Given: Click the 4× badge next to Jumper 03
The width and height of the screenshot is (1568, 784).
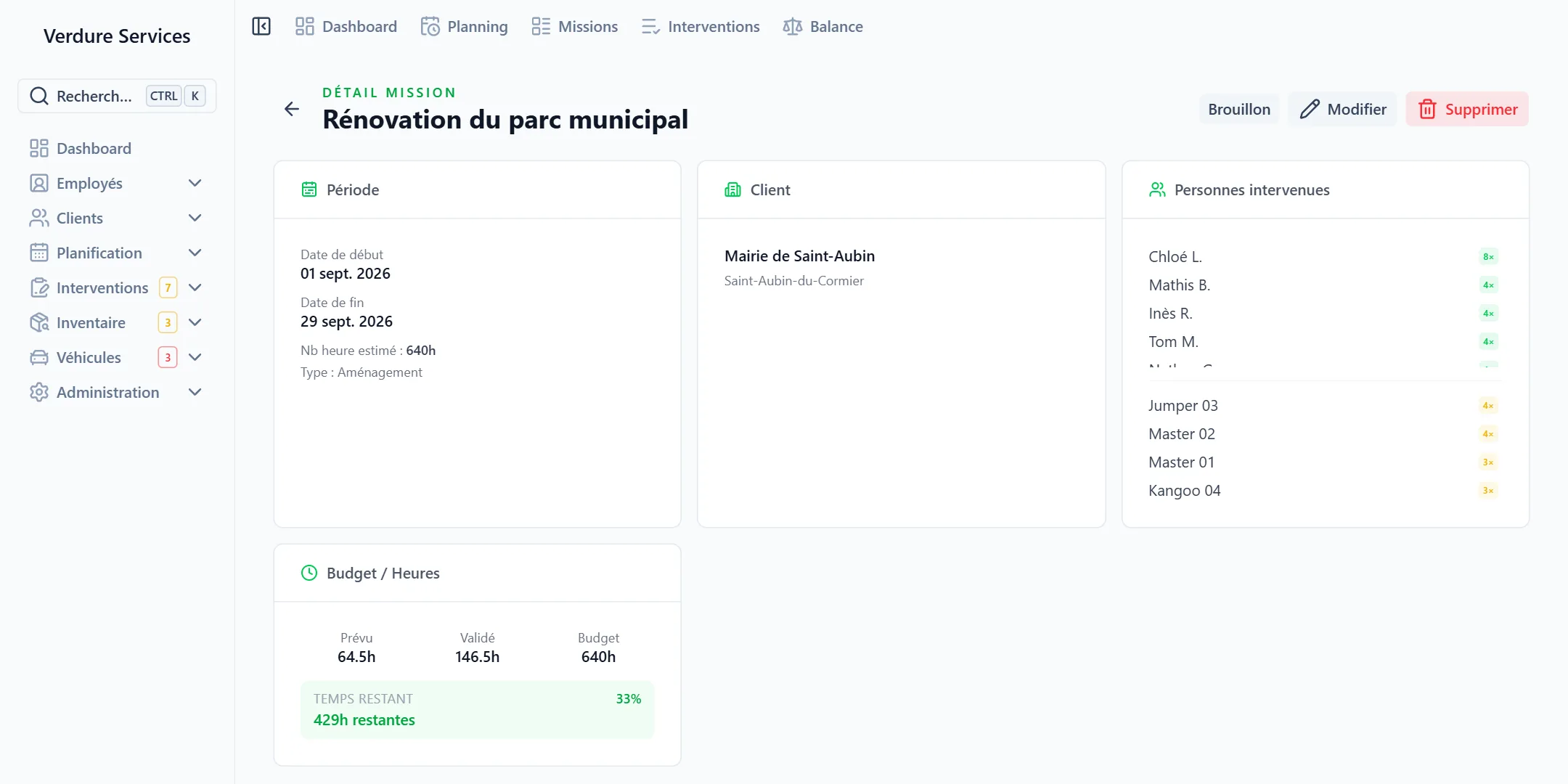Looking at the screenshot, I should [1488, 406].
